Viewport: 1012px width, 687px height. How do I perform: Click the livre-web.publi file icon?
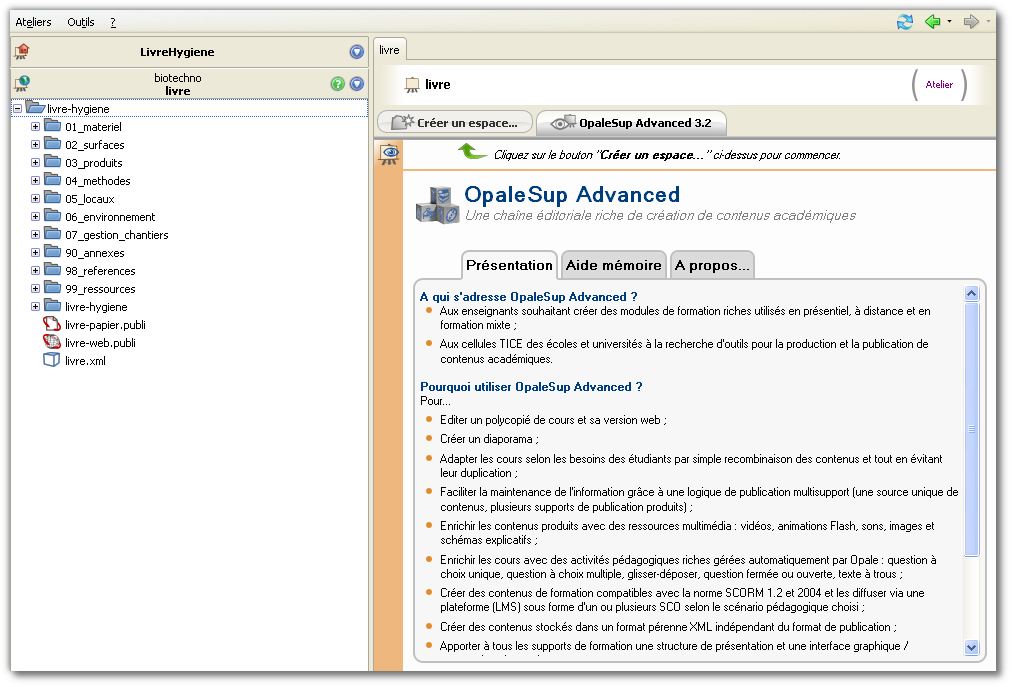click(x=52, y=343)
